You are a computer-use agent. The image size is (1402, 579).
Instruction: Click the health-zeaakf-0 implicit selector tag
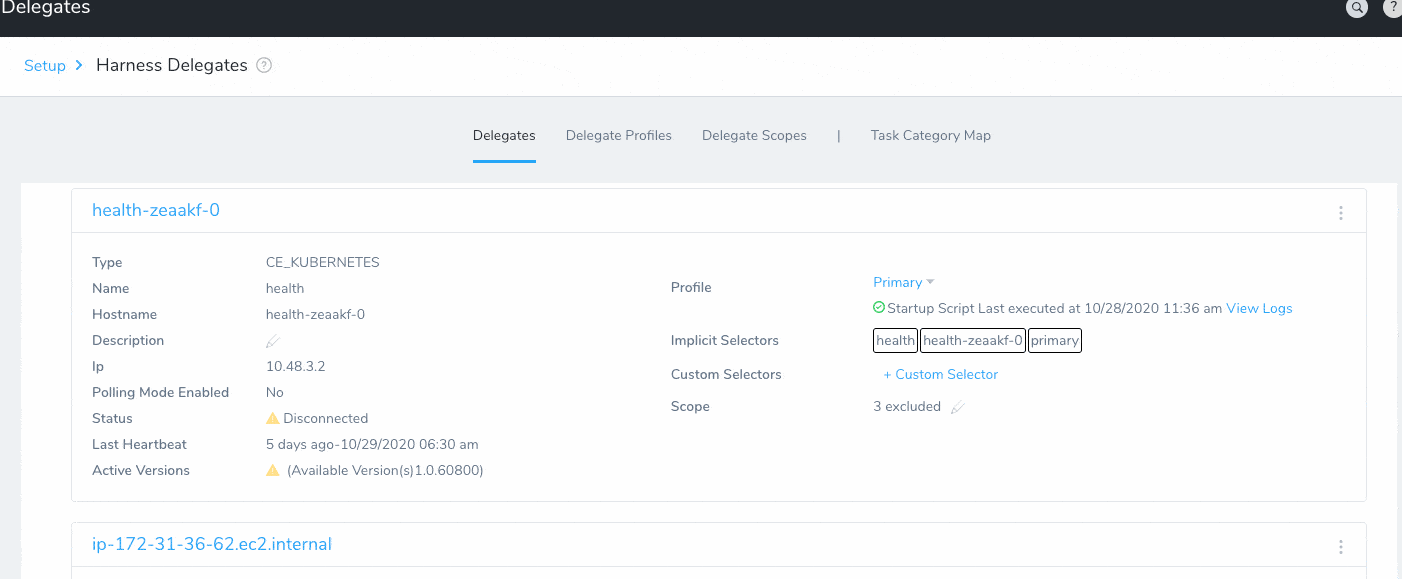(973, 340)
